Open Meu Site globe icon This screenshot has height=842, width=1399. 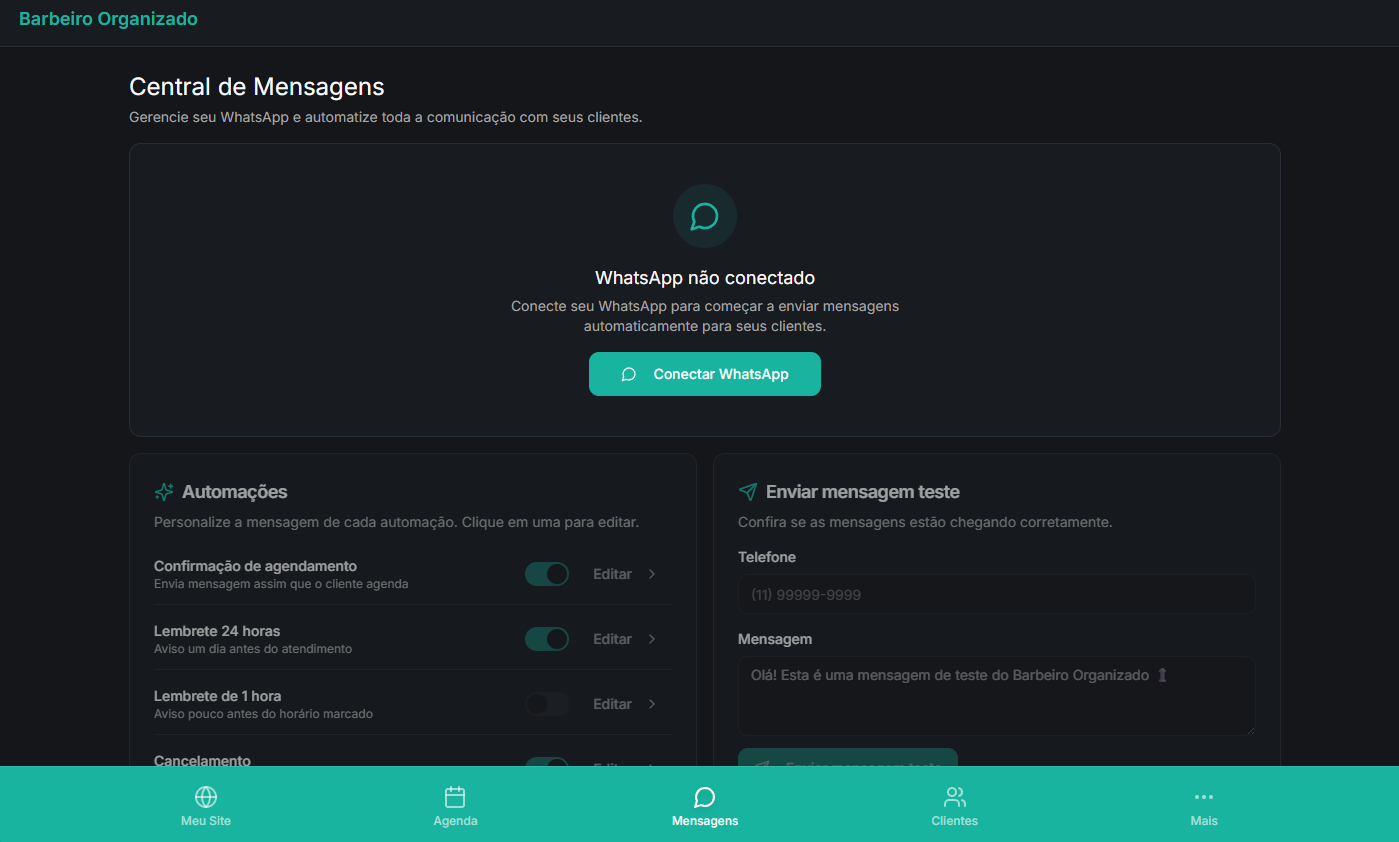tap(206, 797)
